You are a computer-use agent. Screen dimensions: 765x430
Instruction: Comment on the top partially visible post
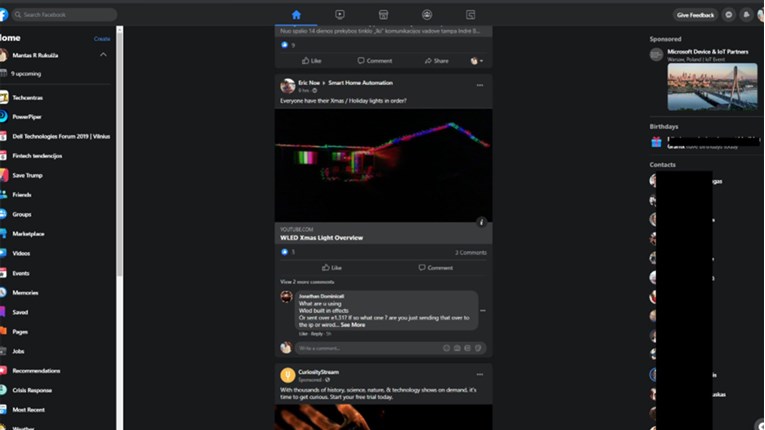pyautogui.click(x=374, y=61)
